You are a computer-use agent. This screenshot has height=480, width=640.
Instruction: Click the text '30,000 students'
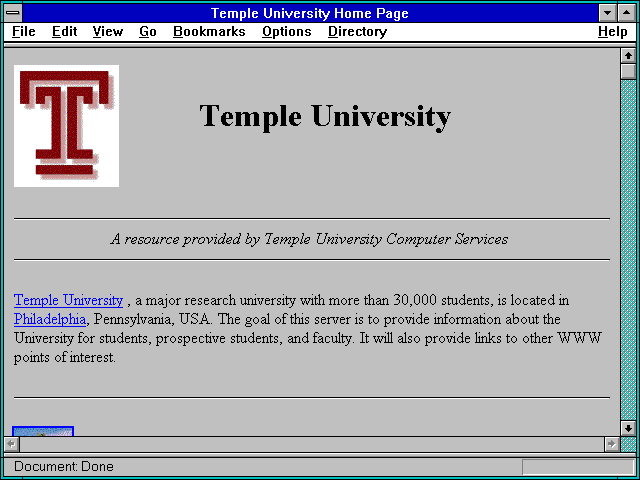pyautogui.click(x=442, y=300)
